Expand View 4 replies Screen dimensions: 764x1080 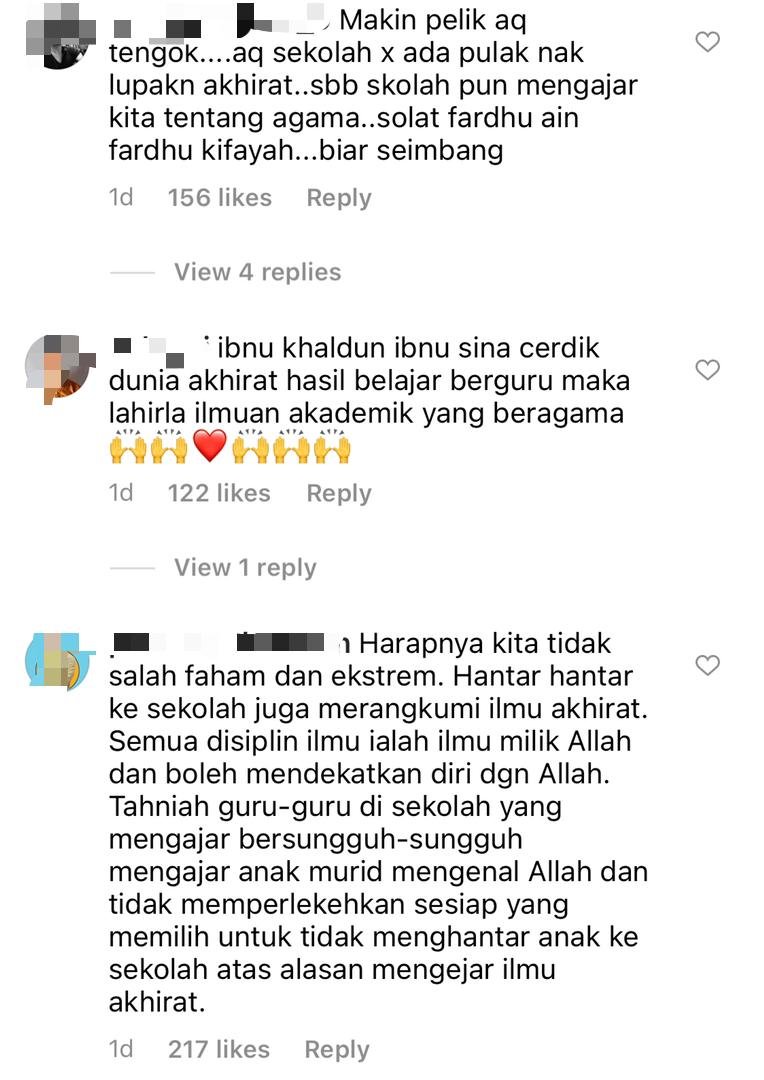point(258,272)
